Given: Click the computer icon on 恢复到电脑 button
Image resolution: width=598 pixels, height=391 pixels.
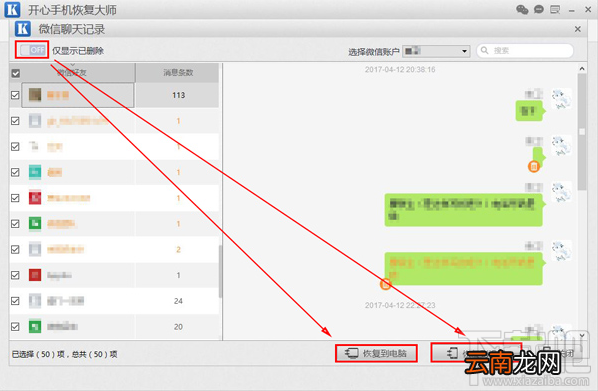Looking at the screenshot, I should (352, 353).
